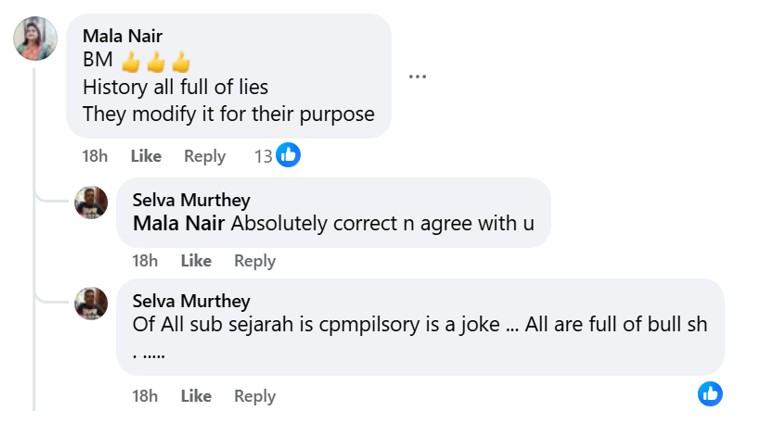Reply to the 'sejarah is cpmpilsory' comment
Image resolution: width=762 pixels, height=424 pixels.
click(x=255, y=396)
